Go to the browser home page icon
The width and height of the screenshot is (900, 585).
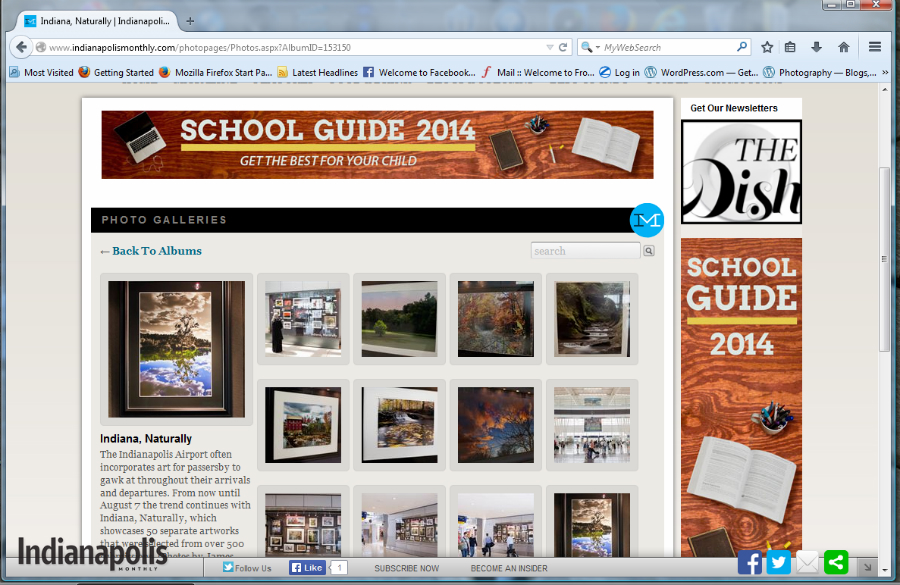point(843,47)
